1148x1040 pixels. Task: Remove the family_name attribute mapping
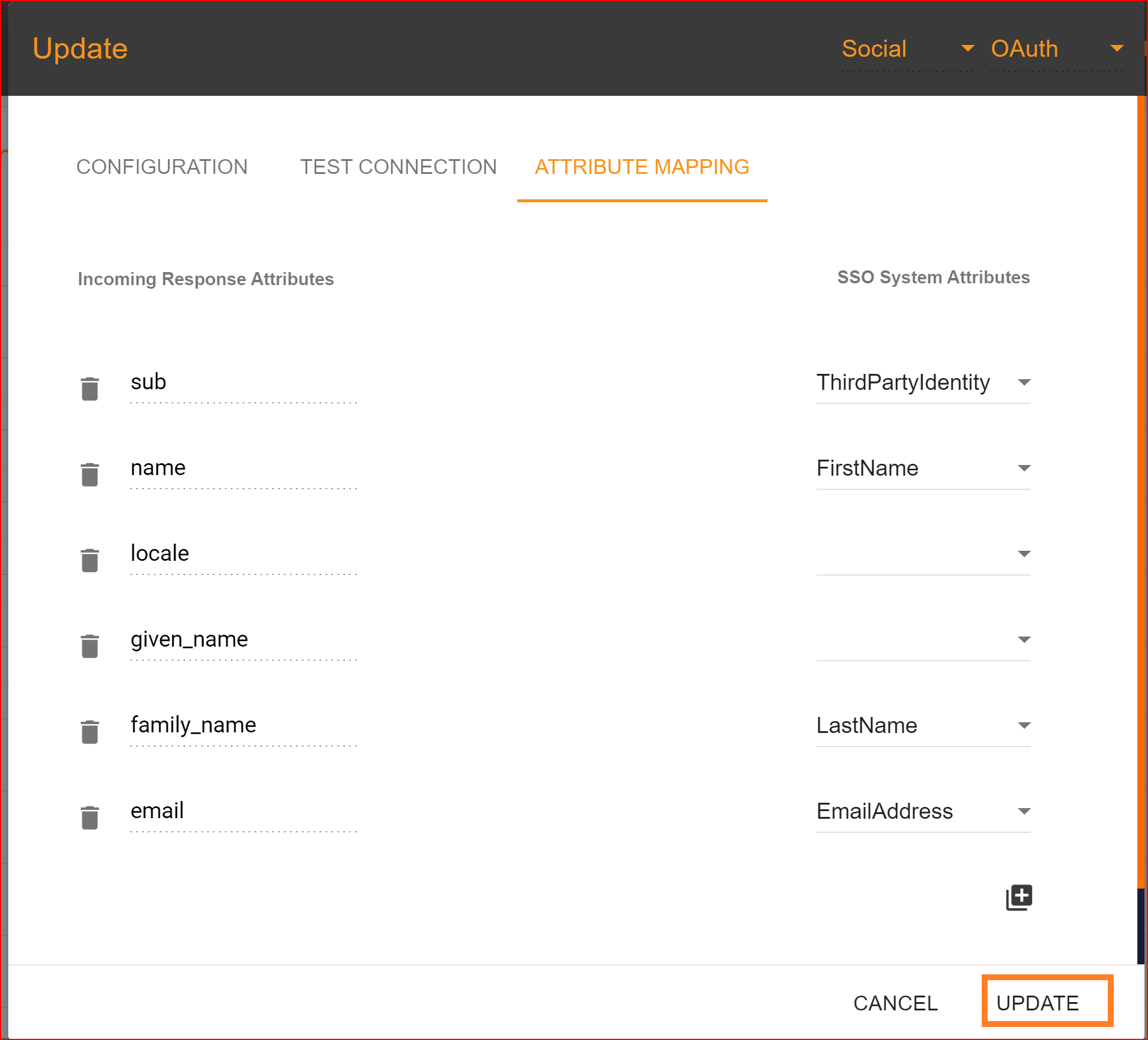pyautogui.click(x=90, y=732)
